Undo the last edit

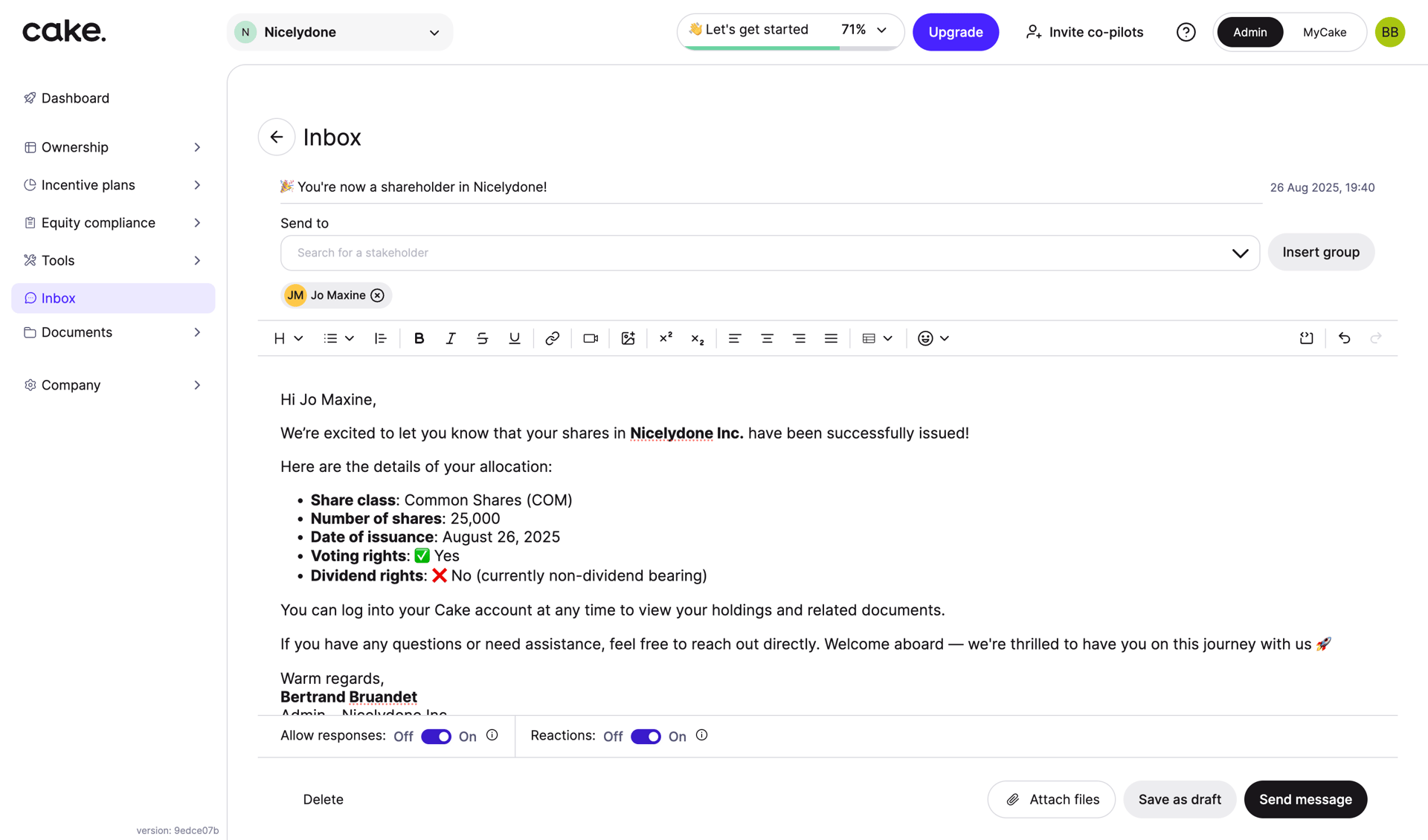pos(1344,338)
